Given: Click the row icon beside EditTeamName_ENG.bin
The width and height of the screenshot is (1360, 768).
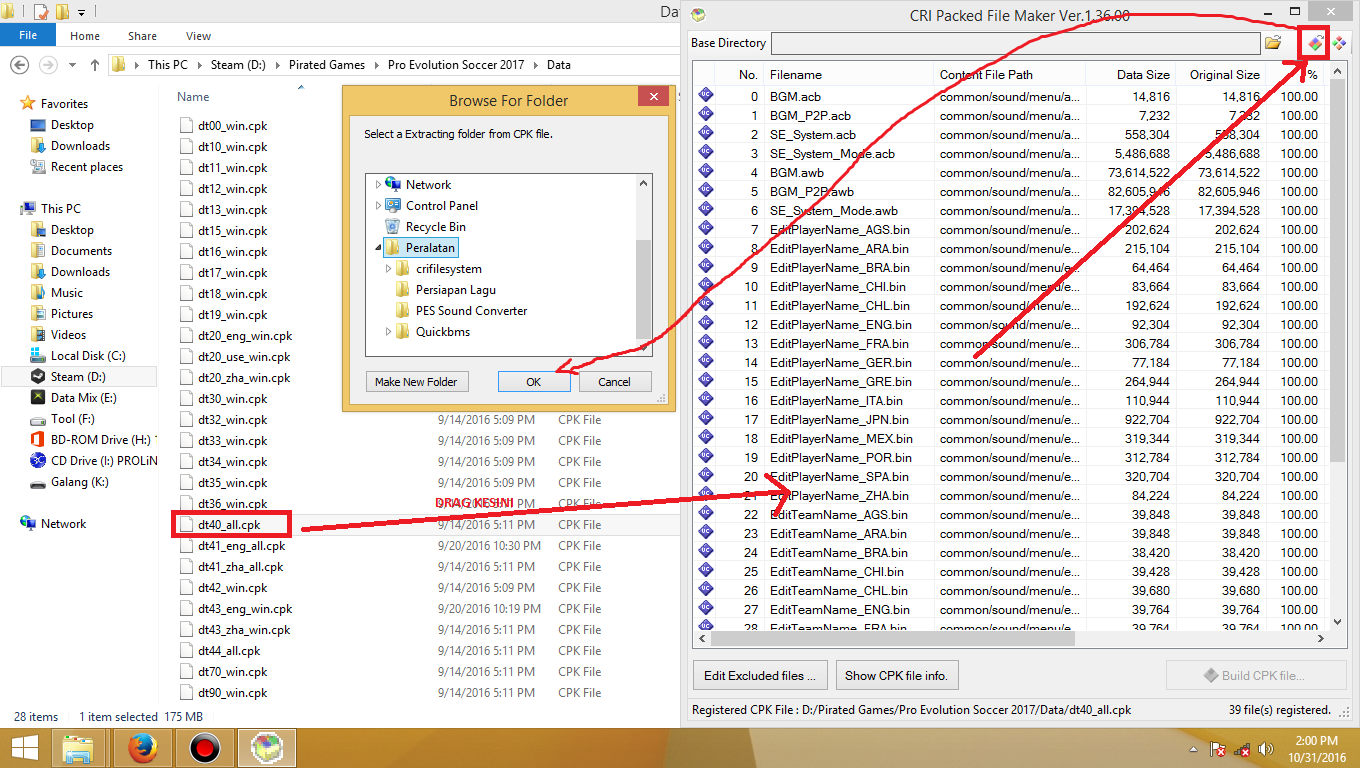Looking at the screenshot, I should point(706,609).
